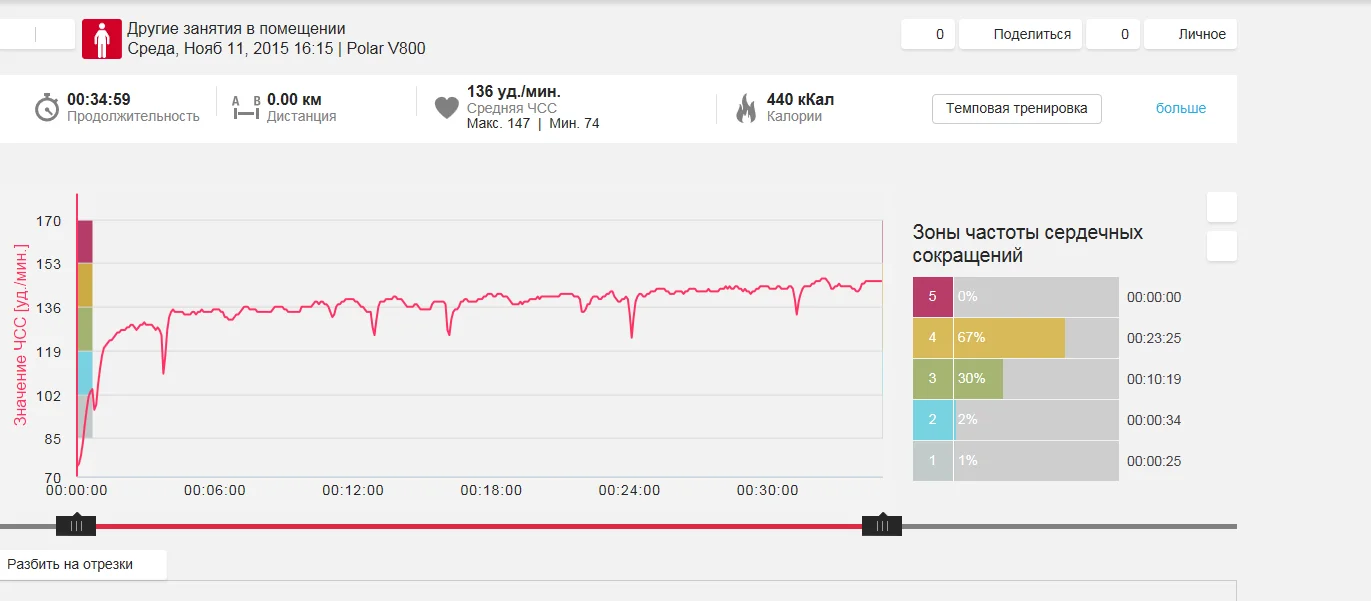
Task: Select the zone 1 gray tile
Action: coord(933,461)
